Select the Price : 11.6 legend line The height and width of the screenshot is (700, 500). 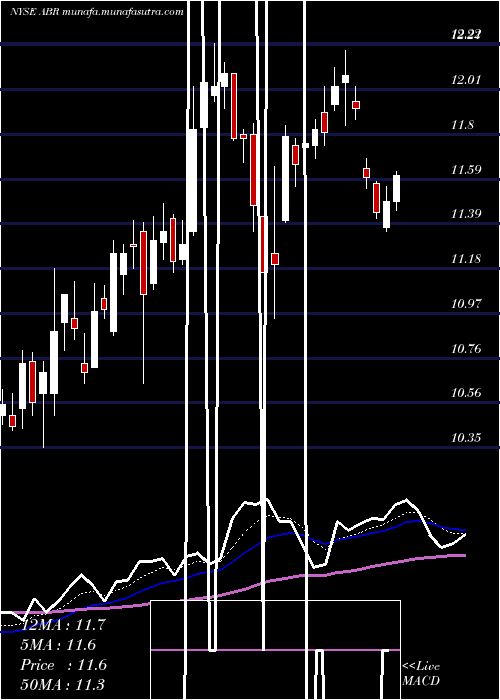(x=63, y=665)
